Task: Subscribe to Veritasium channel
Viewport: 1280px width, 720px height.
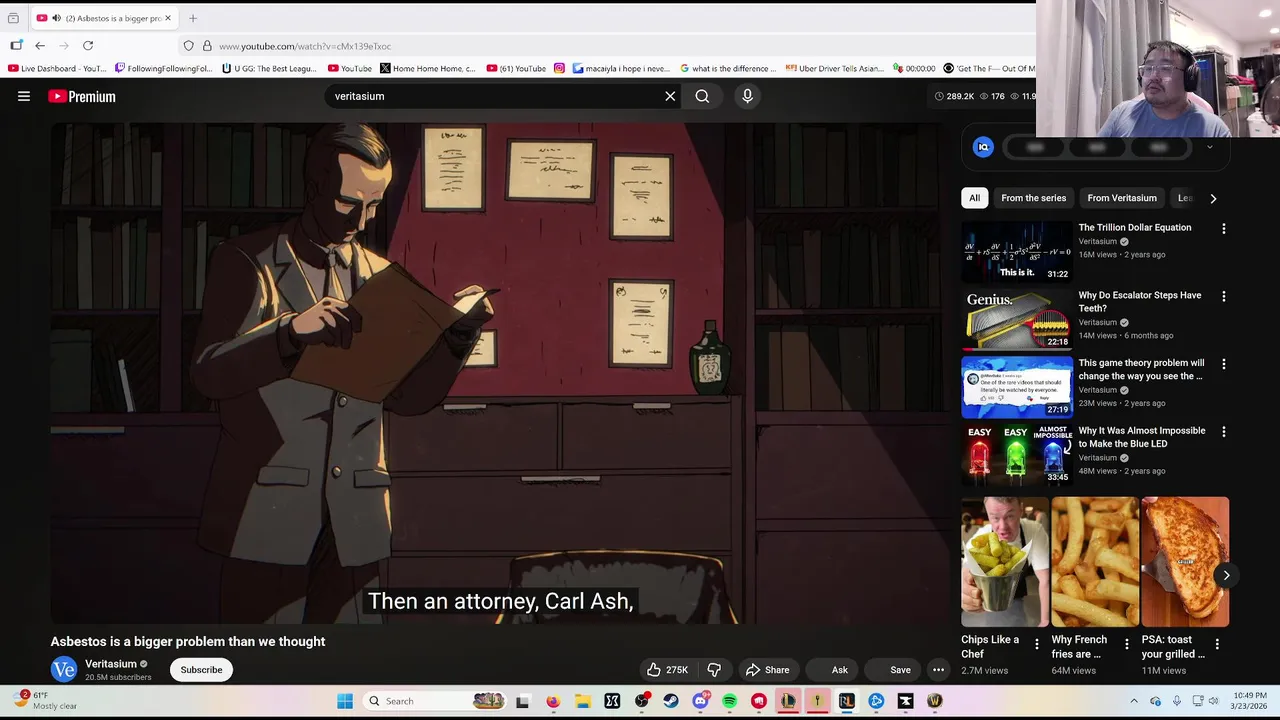Action: click(x=201, y=670)
